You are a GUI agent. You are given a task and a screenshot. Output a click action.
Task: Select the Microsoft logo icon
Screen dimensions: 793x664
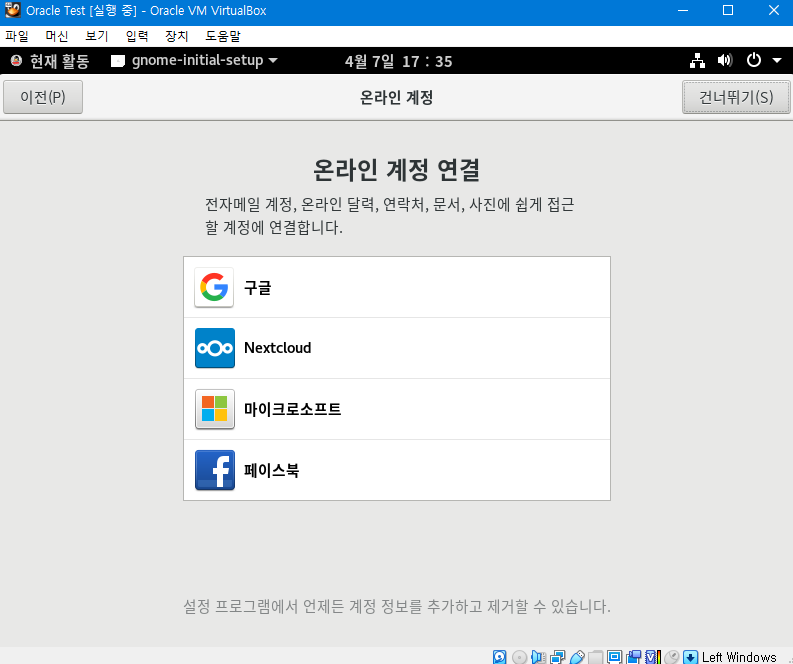[214, 409]
